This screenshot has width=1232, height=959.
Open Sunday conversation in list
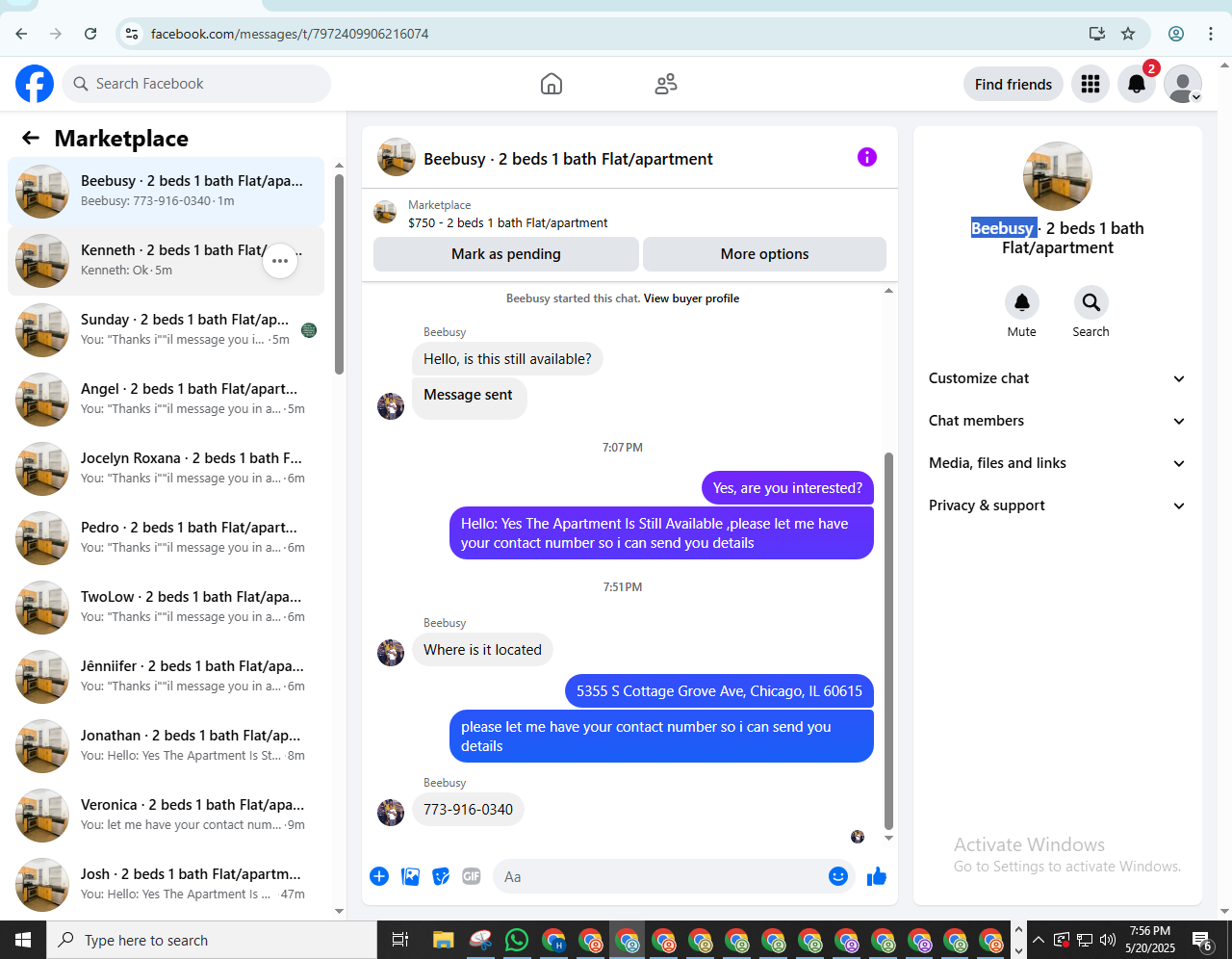click(166, 330)
